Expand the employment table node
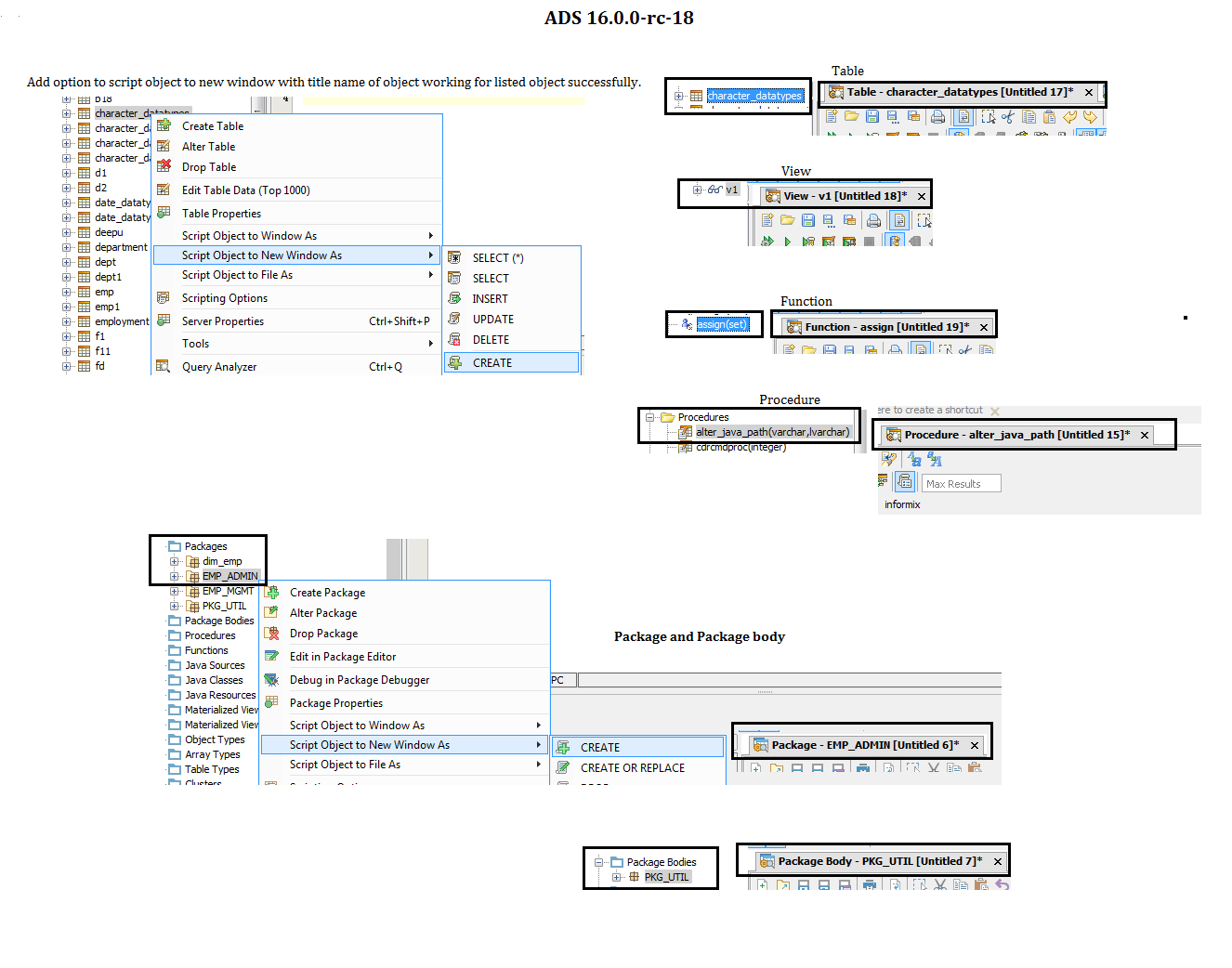This screenshot has width=1232, height=968. 67,321
